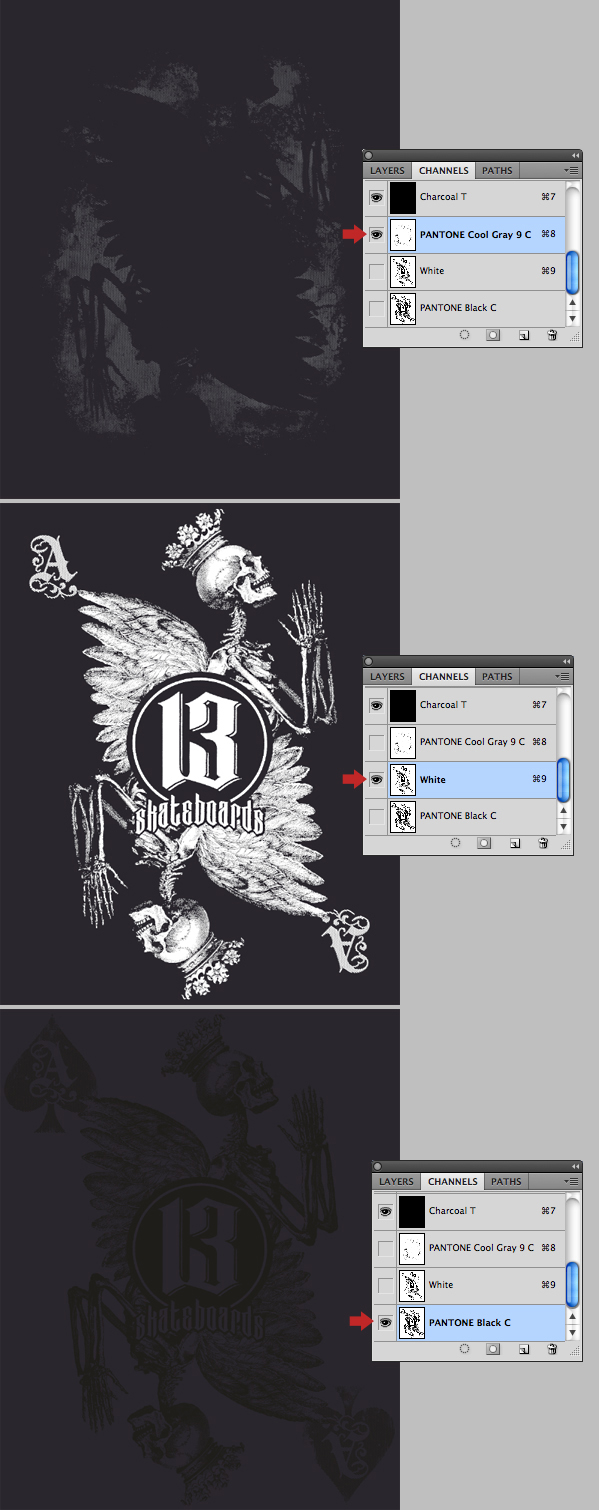
Task: Load channel as selection in bottom Channels panel
Action: coord(465,1349)
